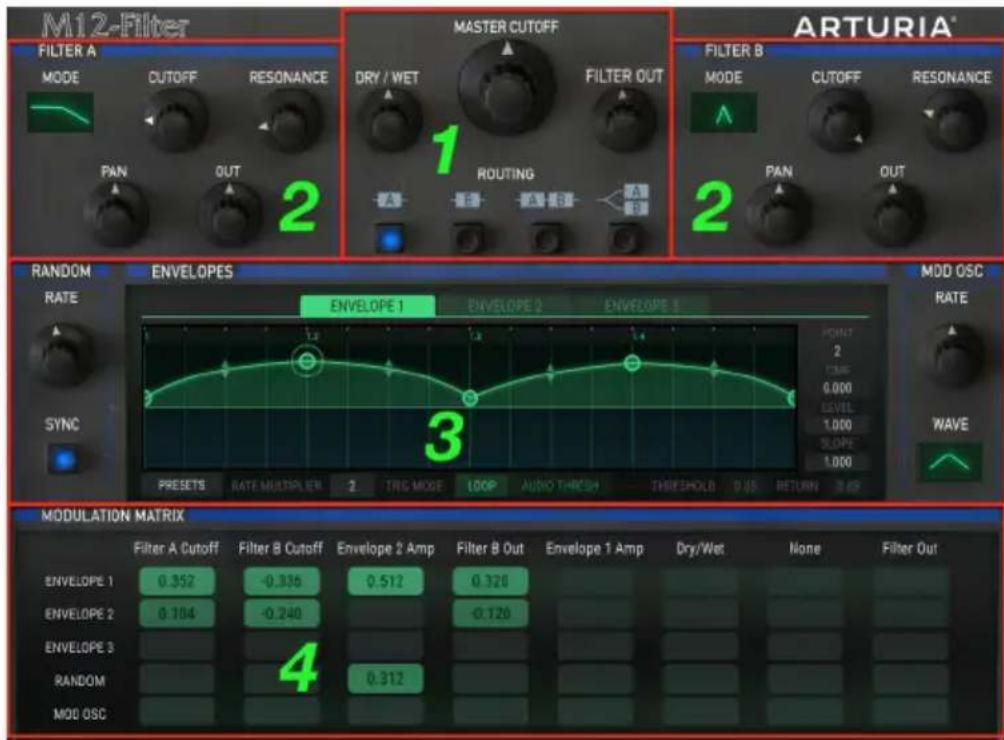
Task: Click the matrix cell with value -0.336
Action: click(281, 581)
